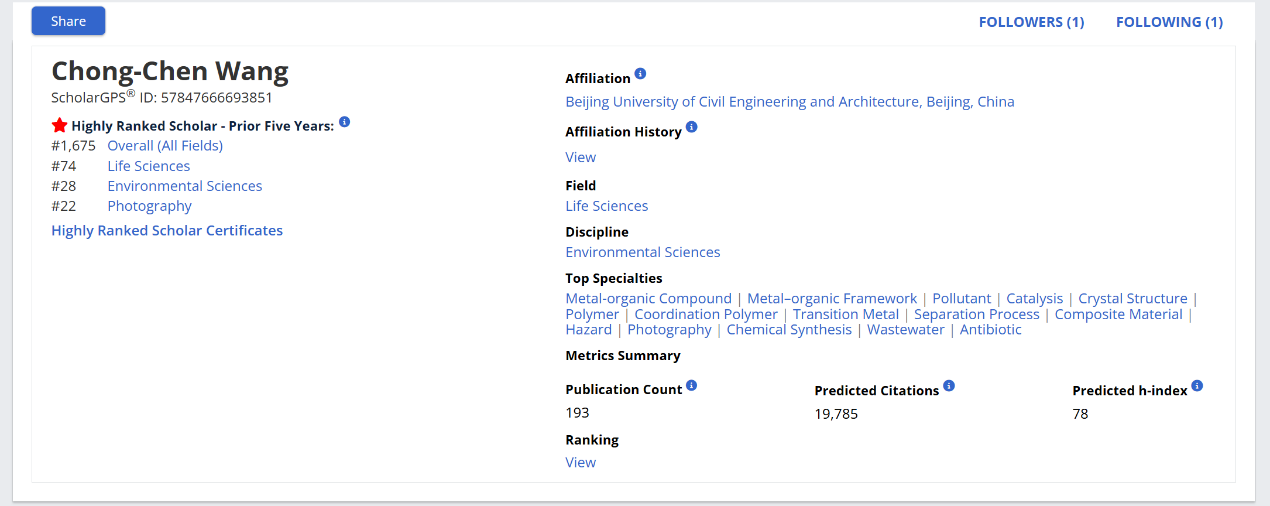This screenshot has height=506, width=1270.
Task: Open the FOLLOWING (1) list
Action: pos(1169,22)
